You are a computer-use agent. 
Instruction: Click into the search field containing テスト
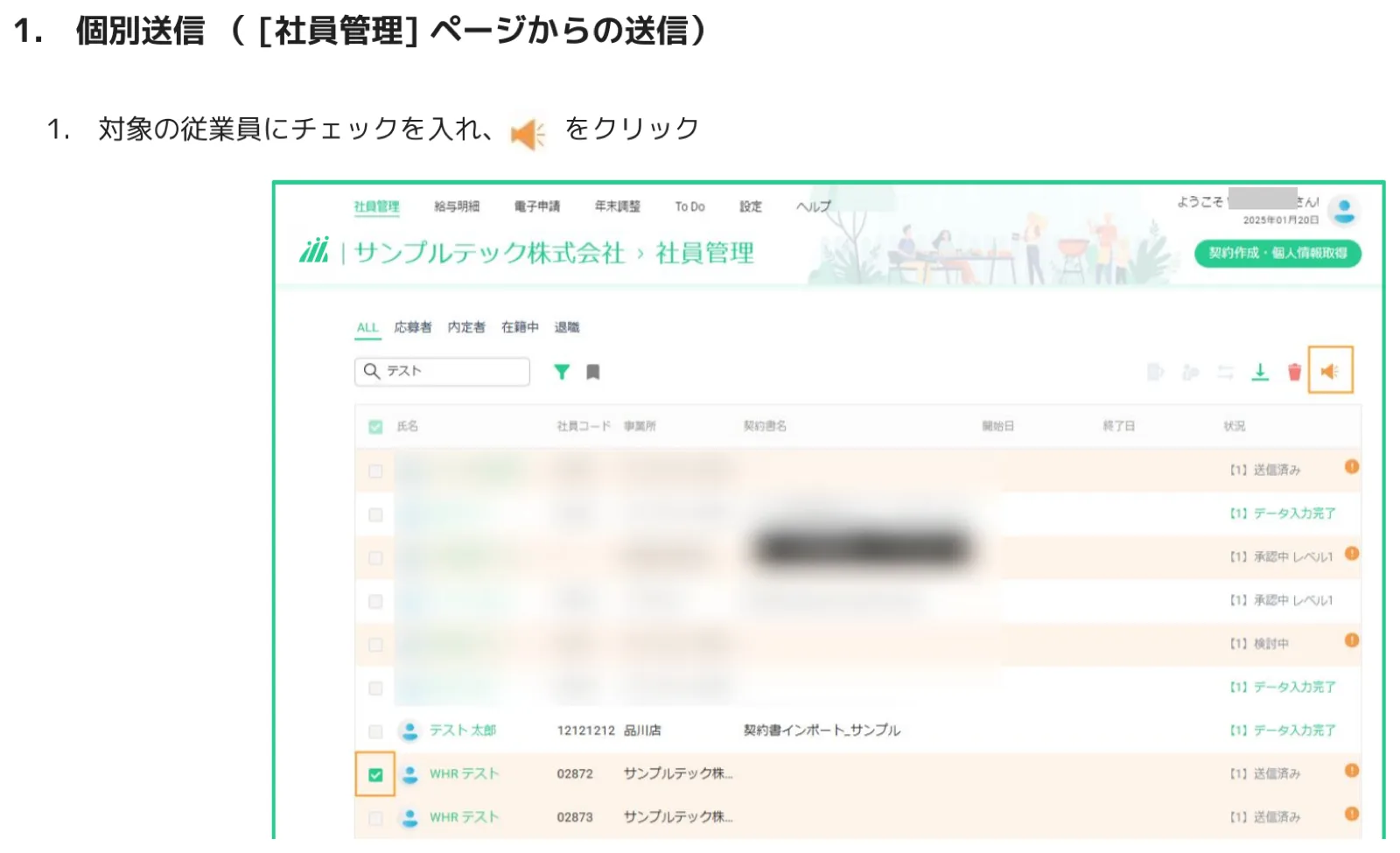tap(442, 371)
